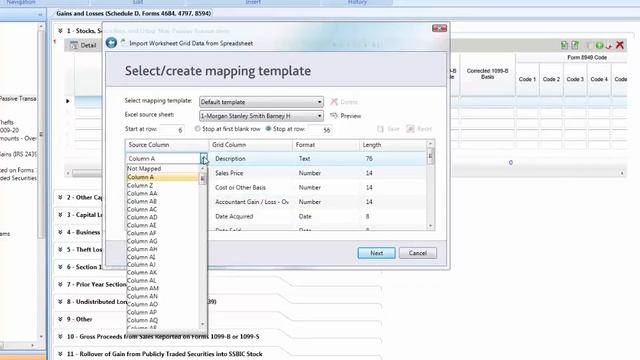Image resolution: width=640 pixels, height=360 pixels.
Task: Open the Detail tab
Action: point(84,45)
